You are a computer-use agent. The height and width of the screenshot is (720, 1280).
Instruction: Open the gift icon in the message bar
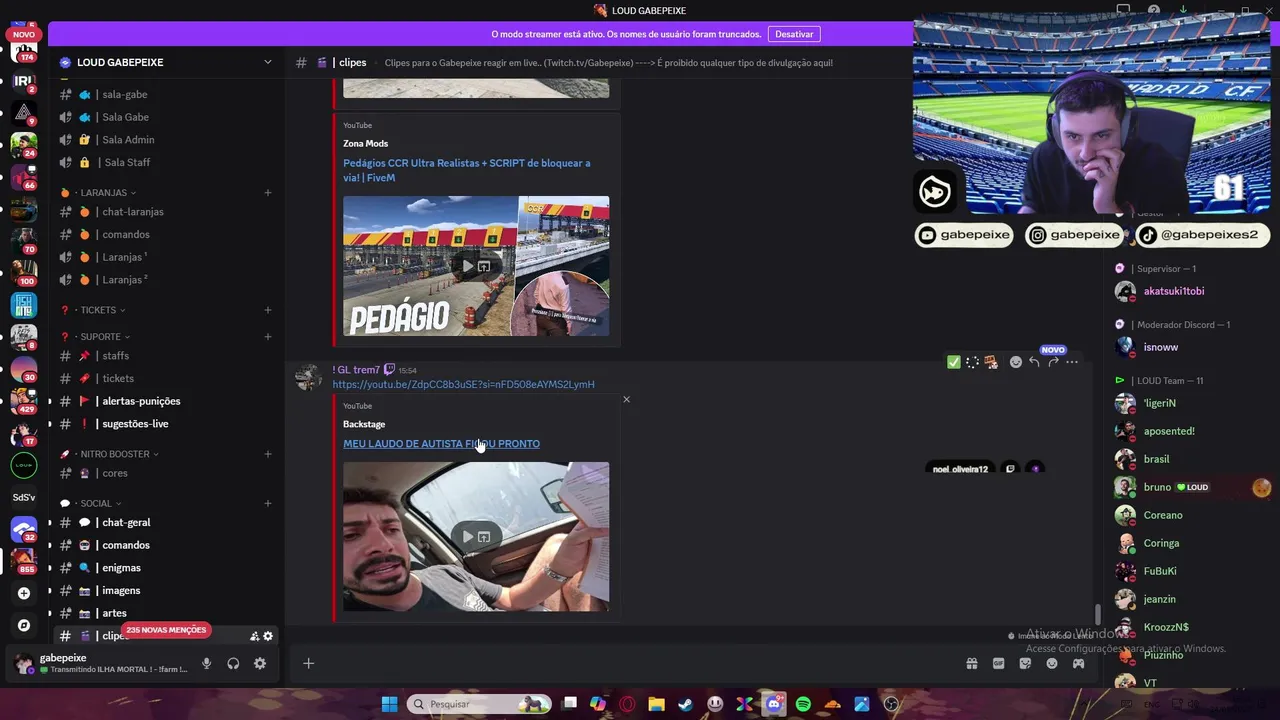pos(971,663)
